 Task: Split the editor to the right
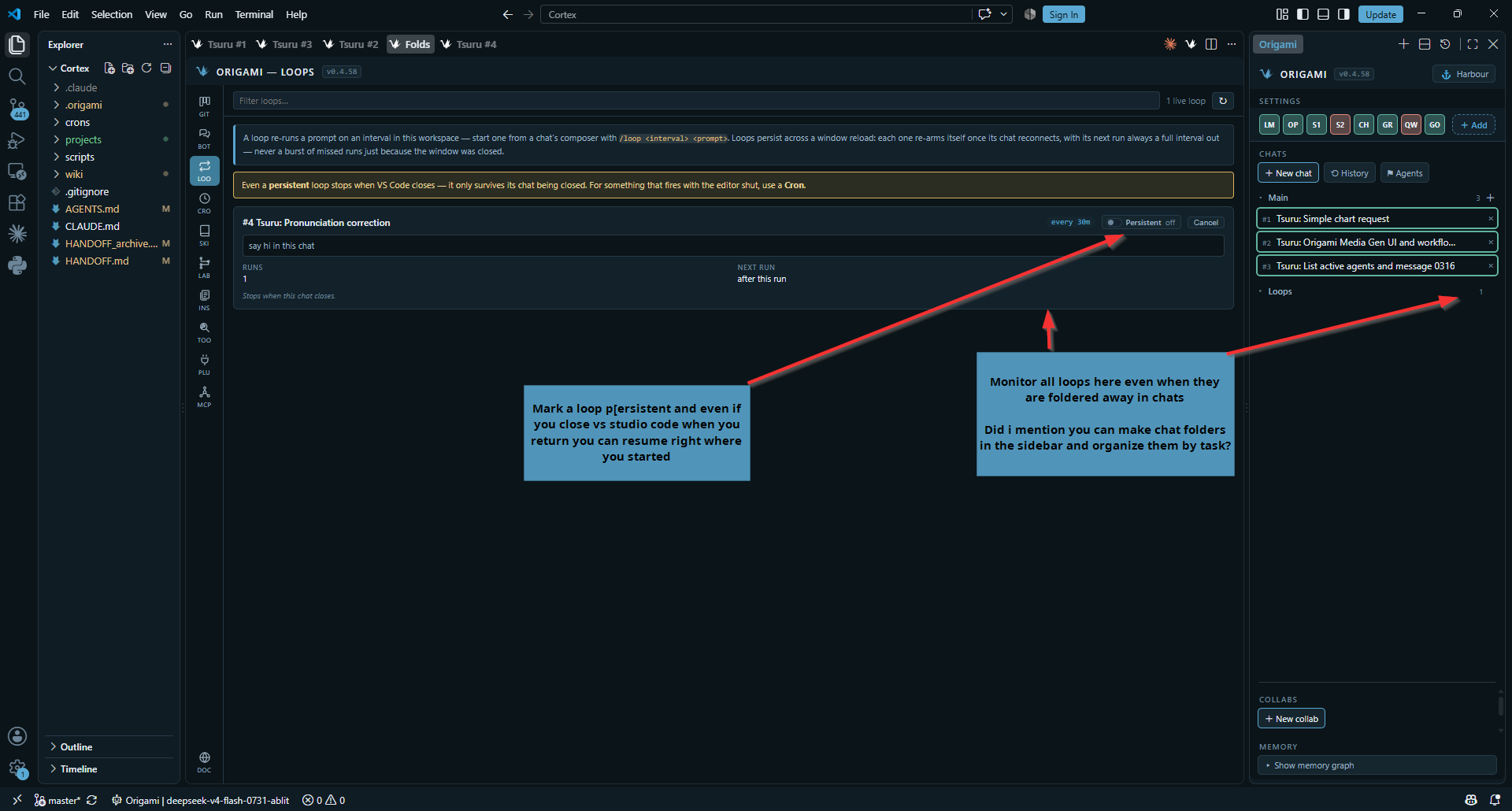[x=1211, y=44]
